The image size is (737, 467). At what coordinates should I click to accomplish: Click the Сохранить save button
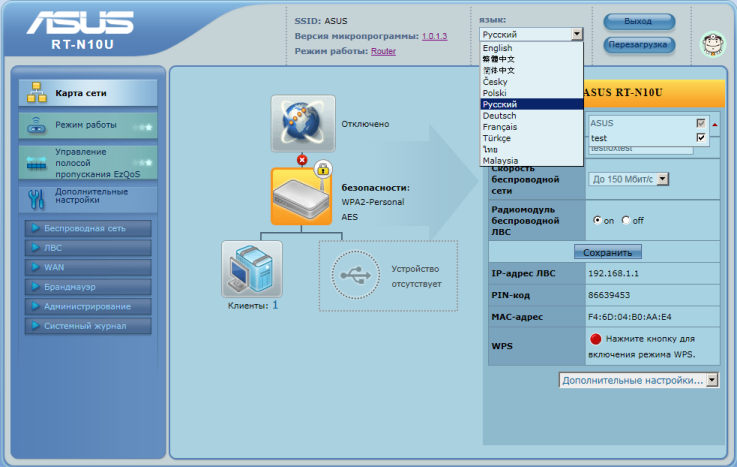608,252
